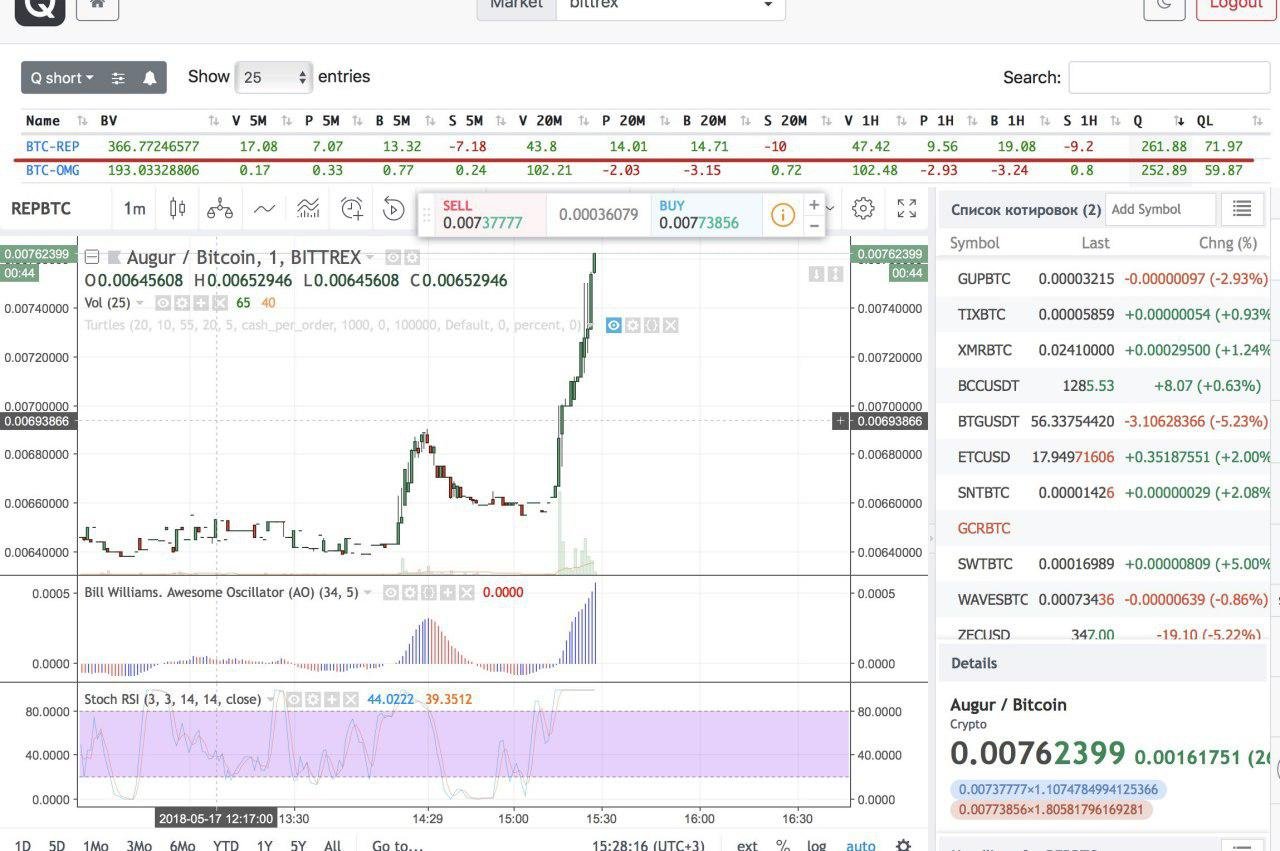Start bar replay mode
This screenshot has height=851, width=1280.
pos(394,209)
